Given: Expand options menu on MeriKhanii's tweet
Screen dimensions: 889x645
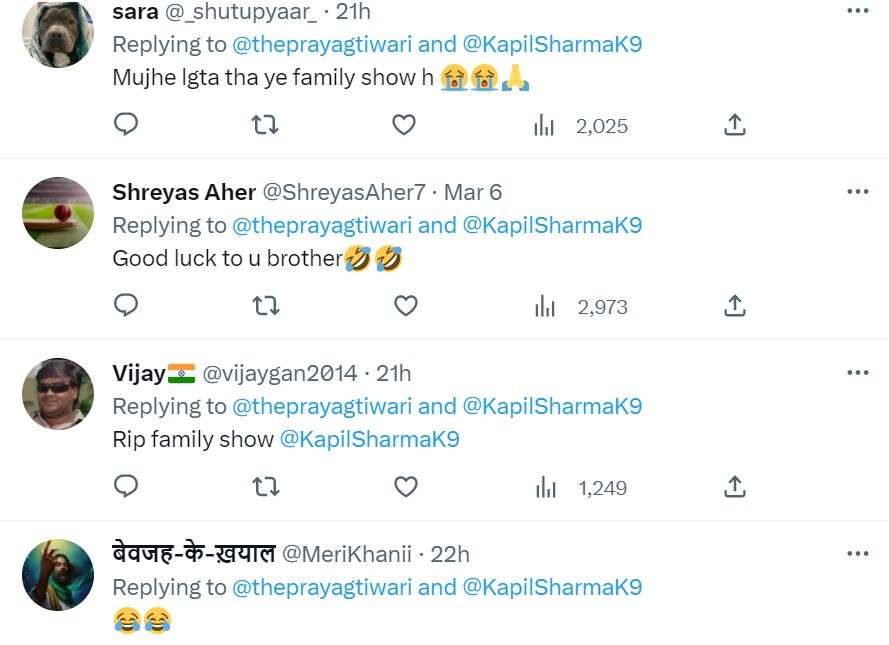Looking at the screenshot, I should 858,553.
